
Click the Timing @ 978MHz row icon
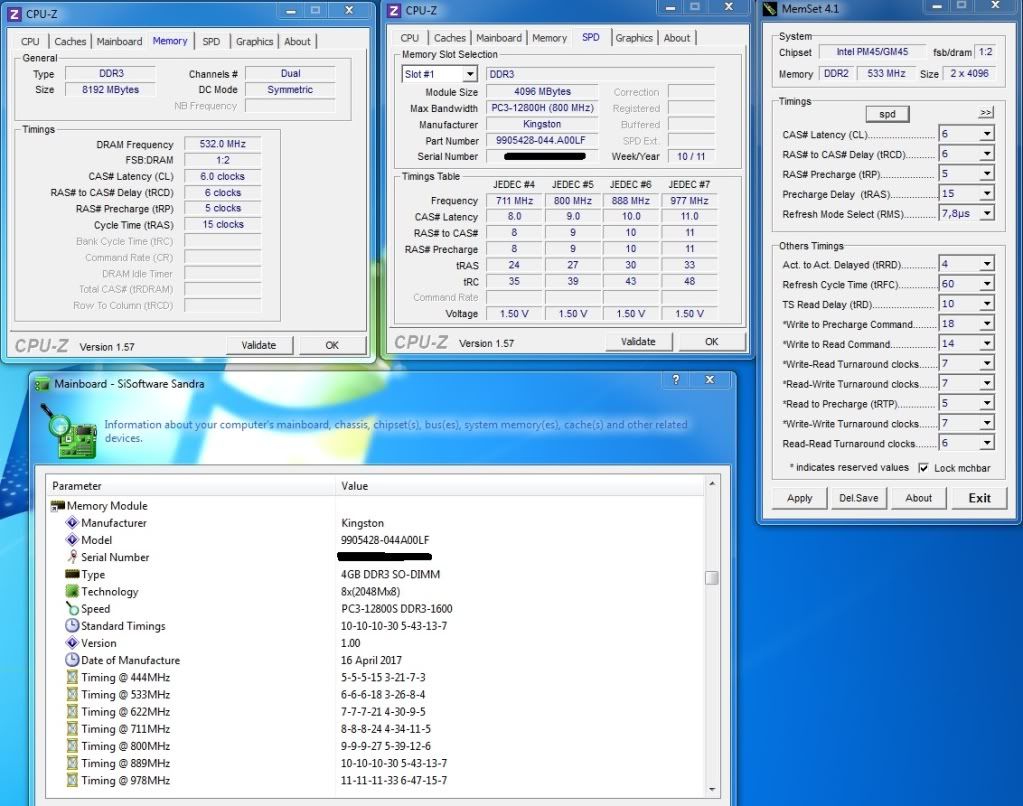72,780
